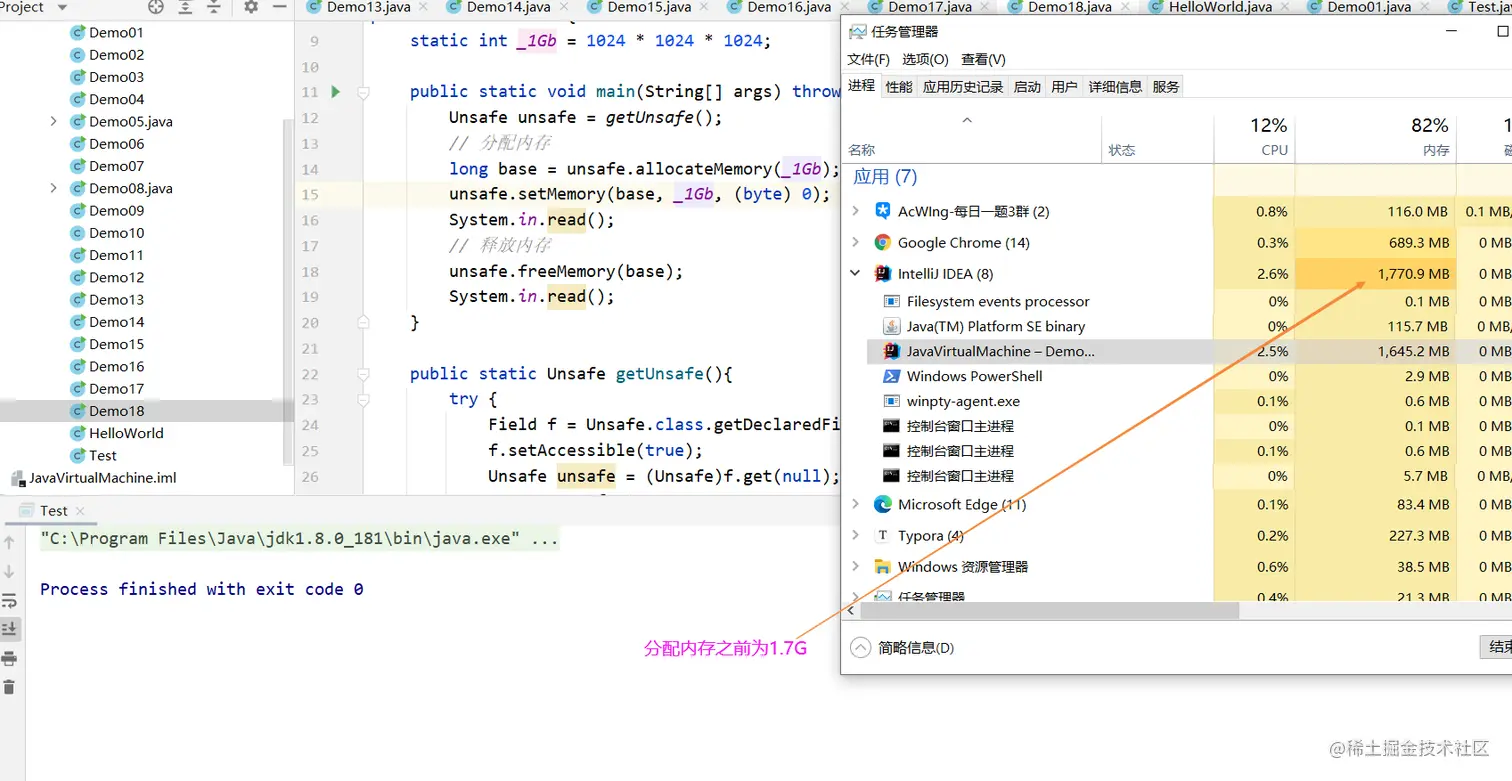This screenshot has height=781, width=1512.
Task: Open the 查看(V) menu in Task Manager
Action: tap(984, 60)
